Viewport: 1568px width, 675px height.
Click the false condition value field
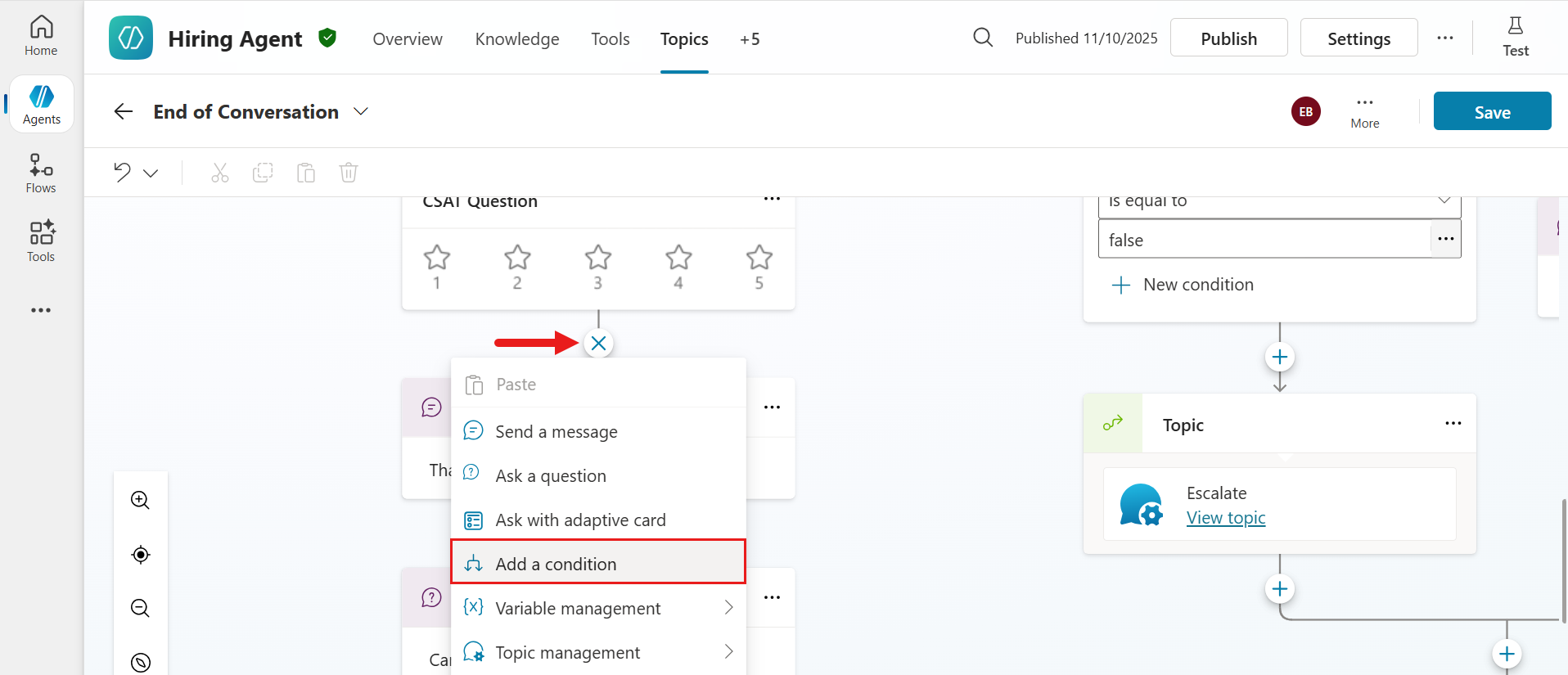coord(1263,240)
